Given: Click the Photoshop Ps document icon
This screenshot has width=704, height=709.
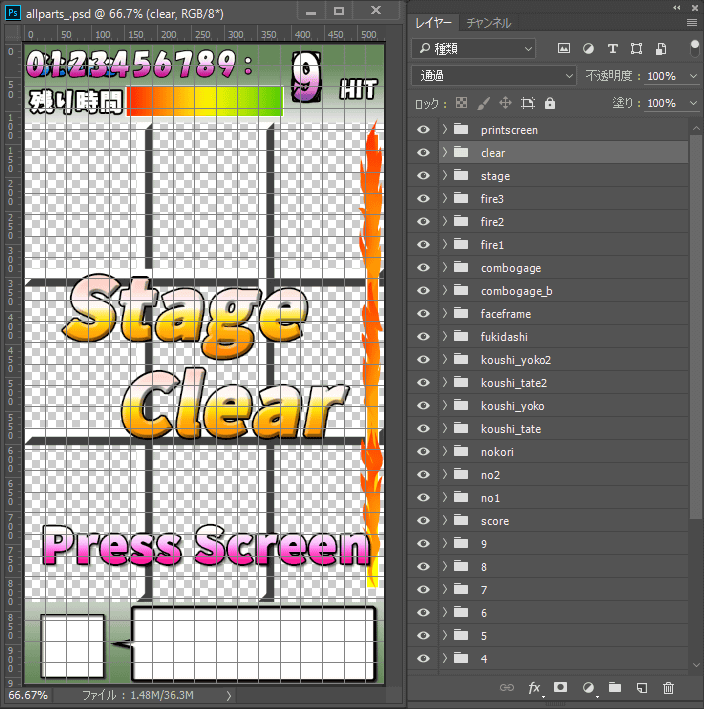Looking at the screenshot, I should tap(13, 13).
